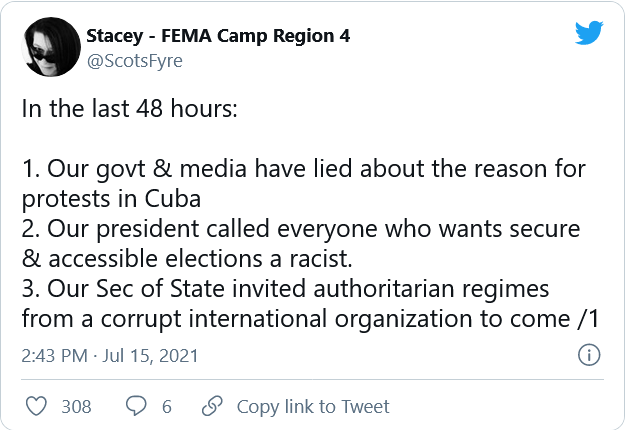Open the Twitter info circle icon
The image size is (625, 430).
(x=590, y=355)
